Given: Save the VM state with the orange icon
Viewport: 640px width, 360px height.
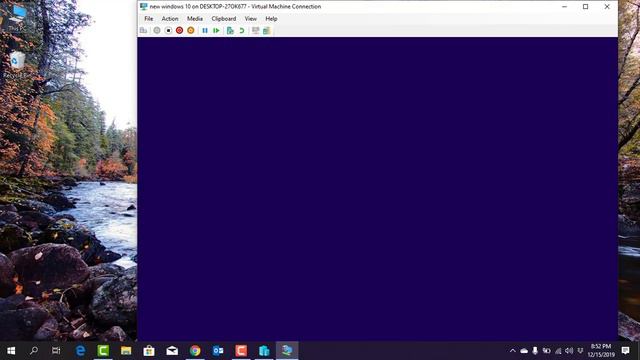Looking at the screenshot, I should [191, 31].
